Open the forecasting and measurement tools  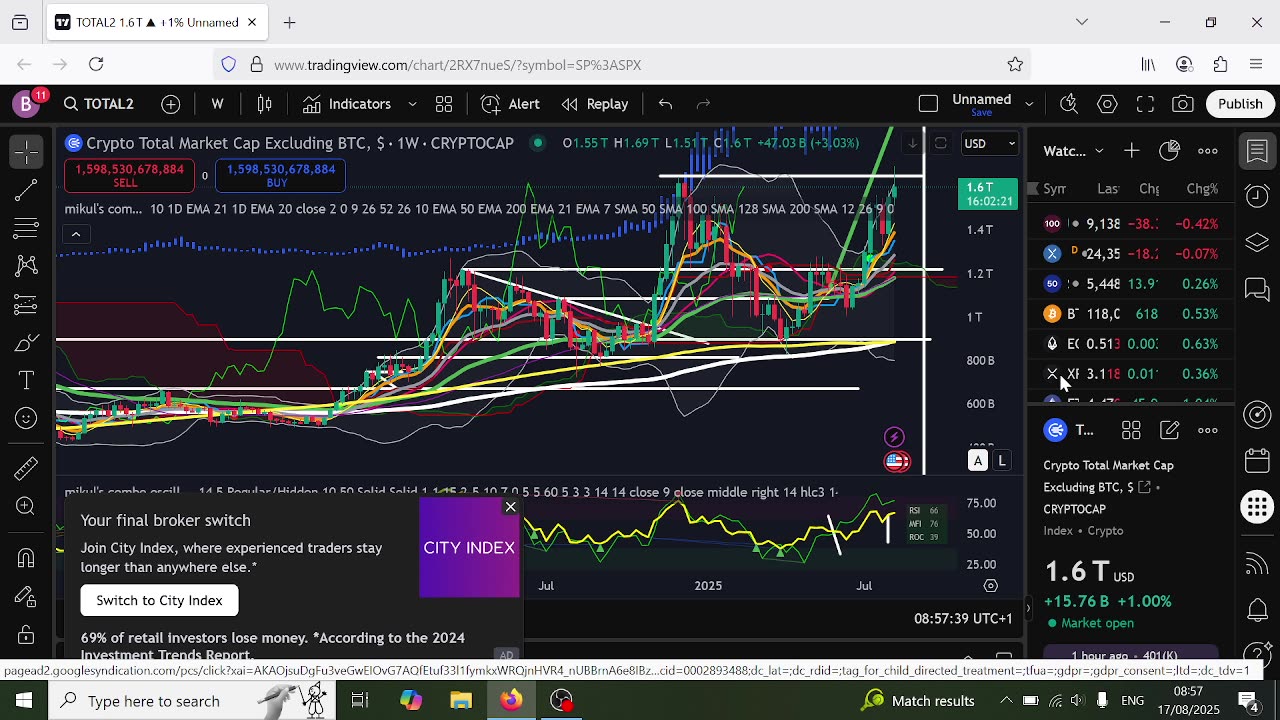27,304
